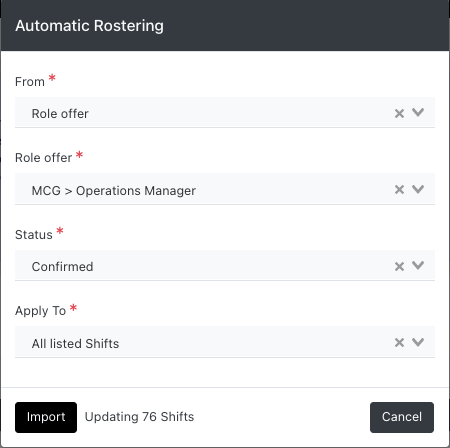Click the Automatic Rostering dialog title
The width and height of the screenshot is (450, 448).
(x=89, y=26)
